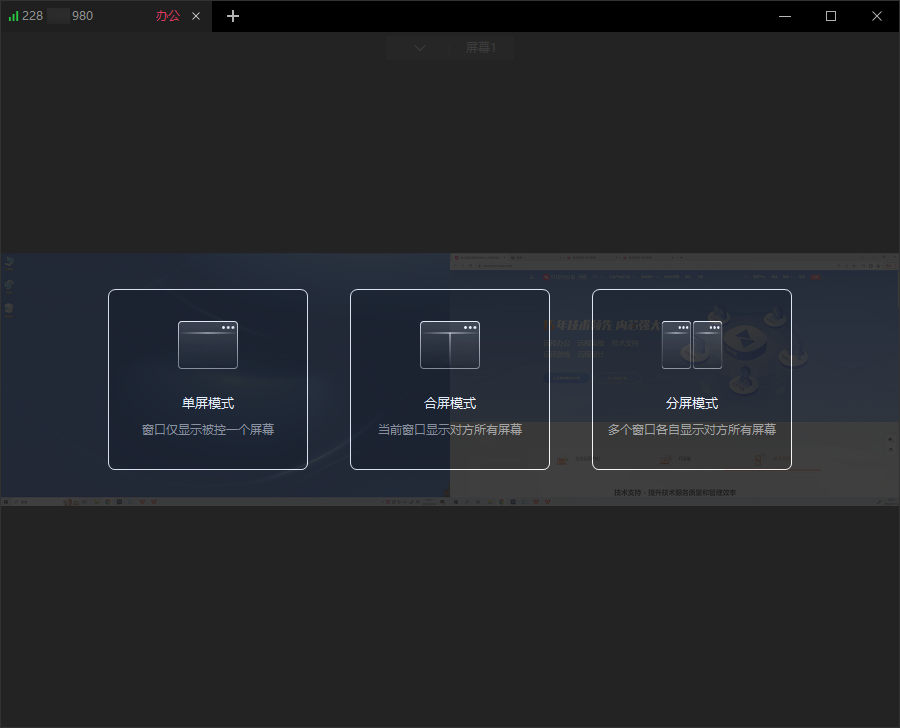Expand the chevron dropdown above the remote view
This screenshot has width=900, height=728.
[420, 47]
